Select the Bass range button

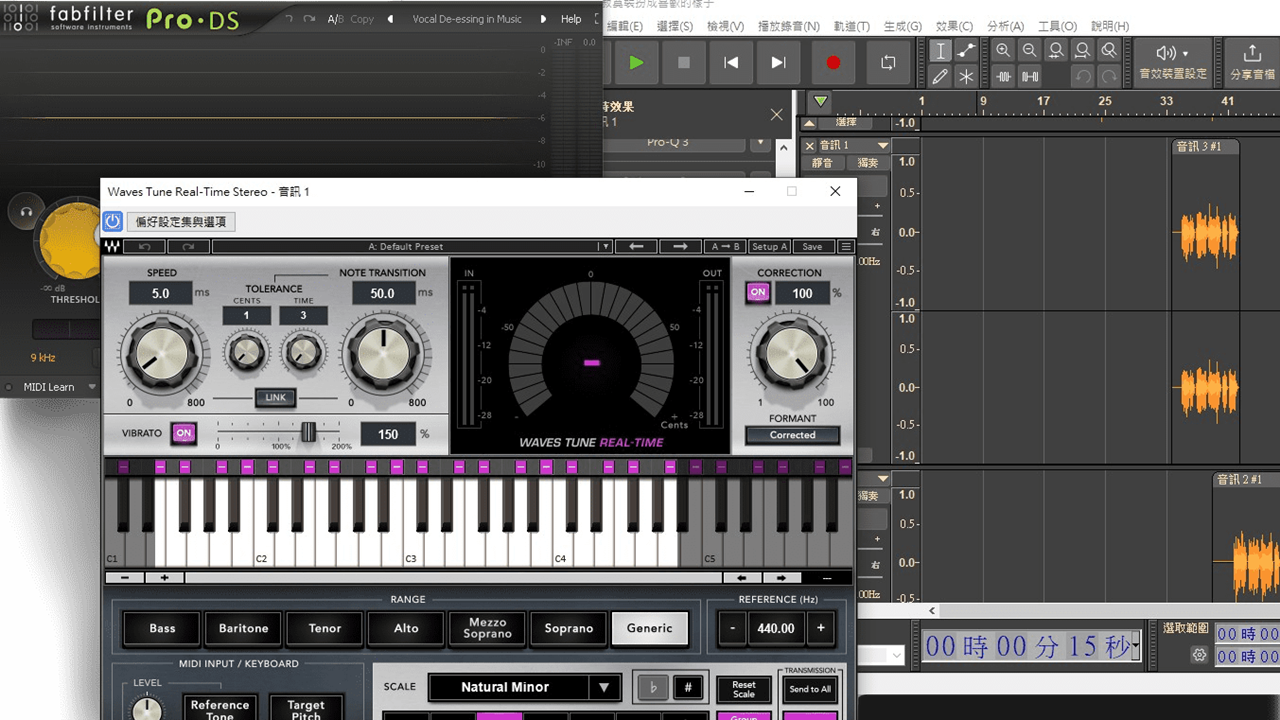point(162,629)
